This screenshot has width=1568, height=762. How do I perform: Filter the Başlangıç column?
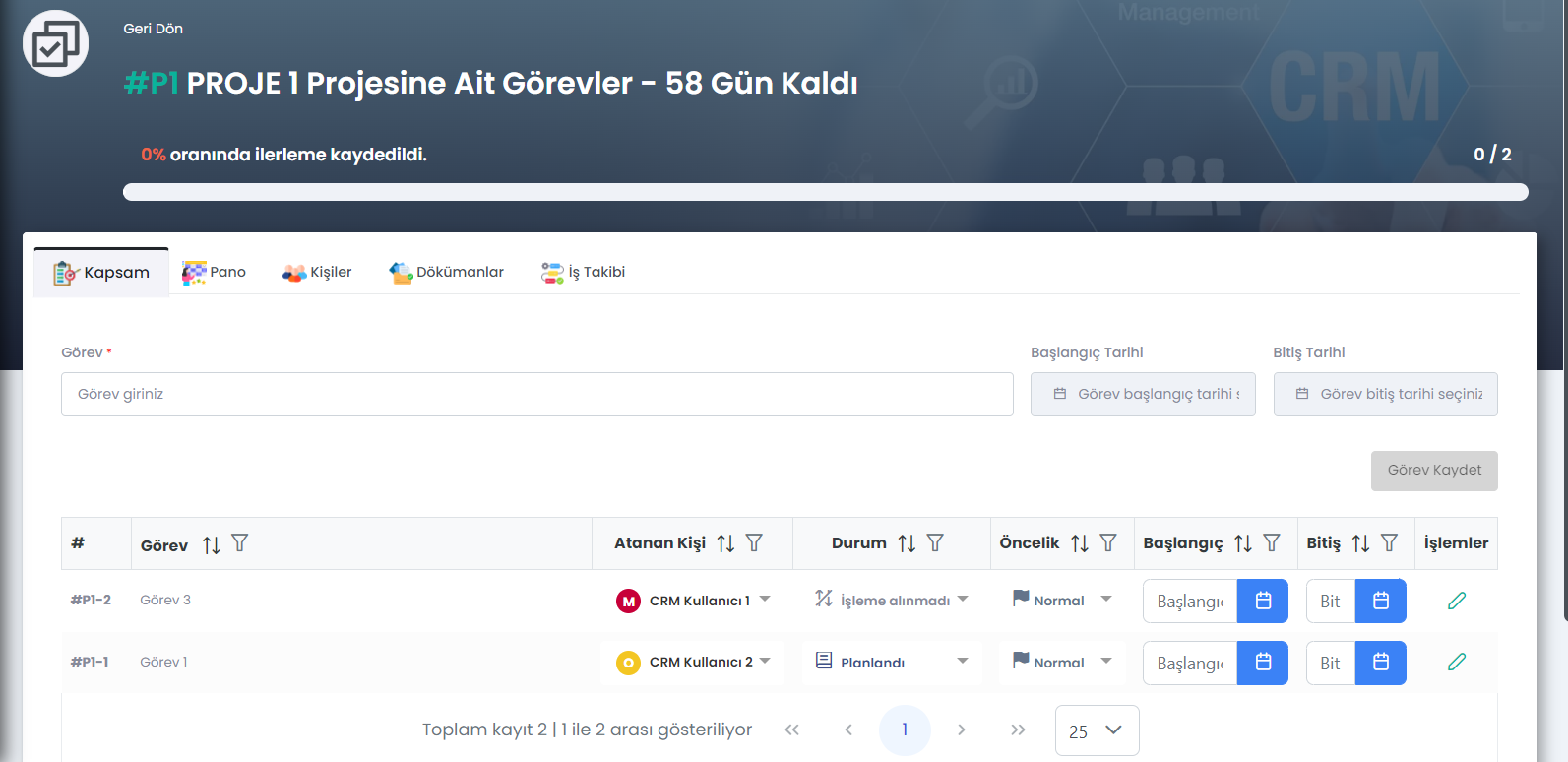[1272, 542]
